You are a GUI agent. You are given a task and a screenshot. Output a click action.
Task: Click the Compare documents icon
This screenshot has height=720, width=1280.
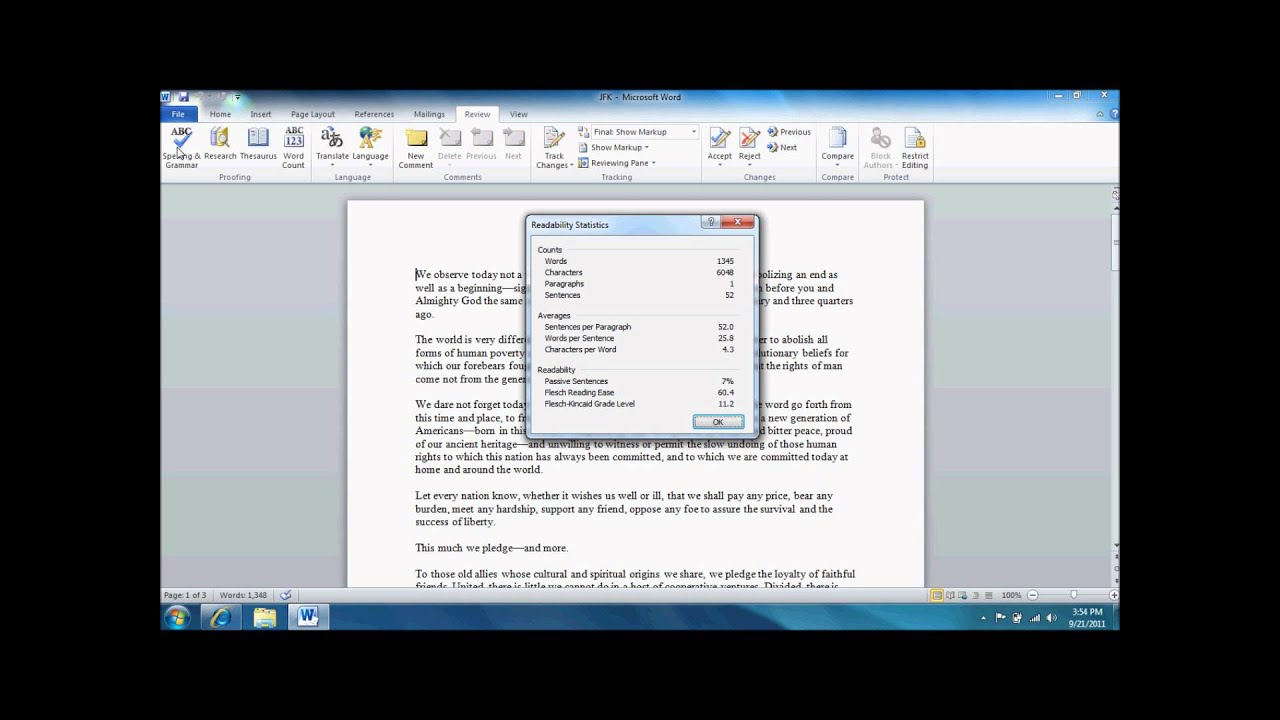pyautogui.click(x=838, y=137)
